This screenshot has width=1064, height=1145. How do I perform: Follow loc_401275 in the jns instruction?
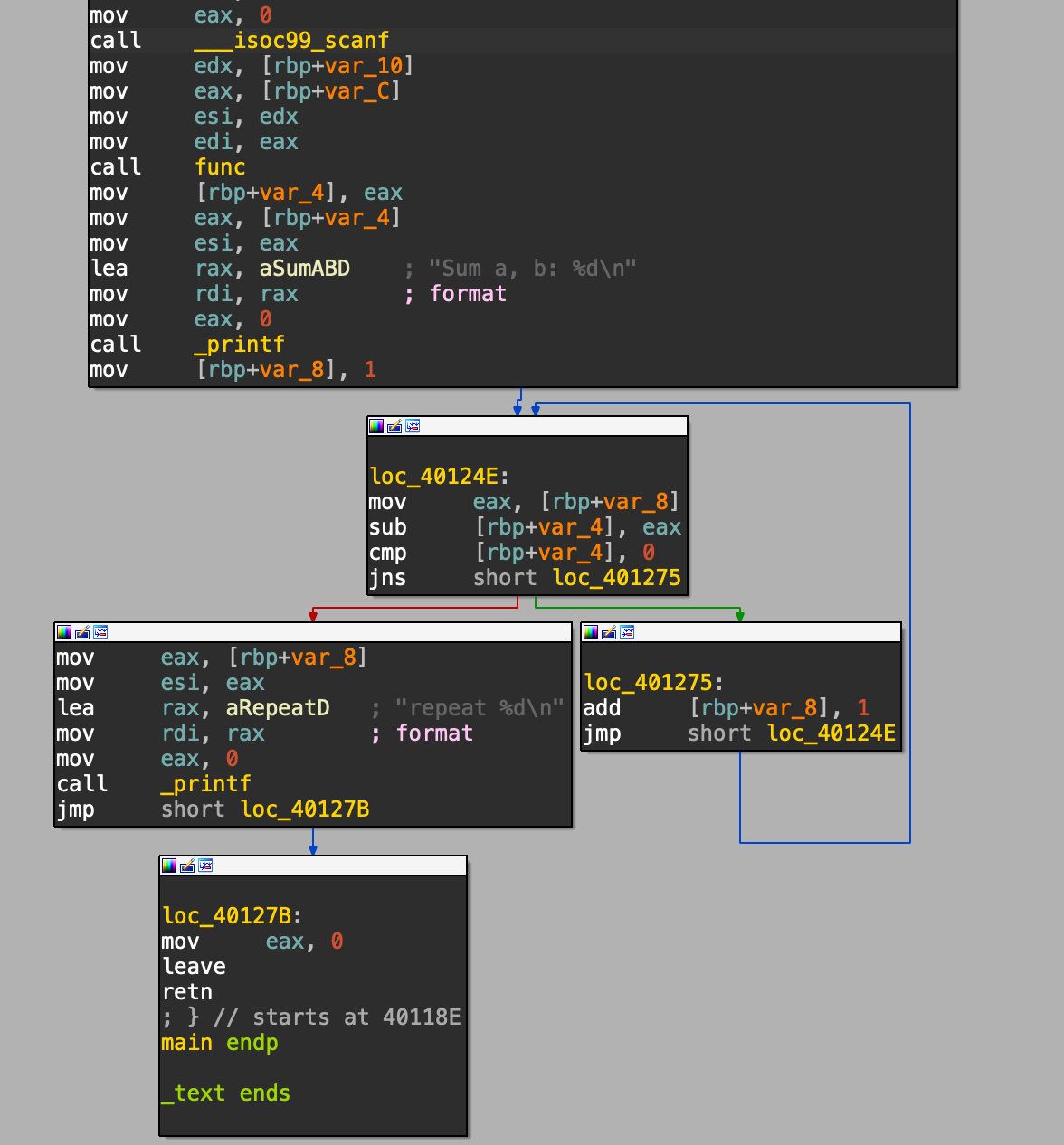[x=617, y=578]
